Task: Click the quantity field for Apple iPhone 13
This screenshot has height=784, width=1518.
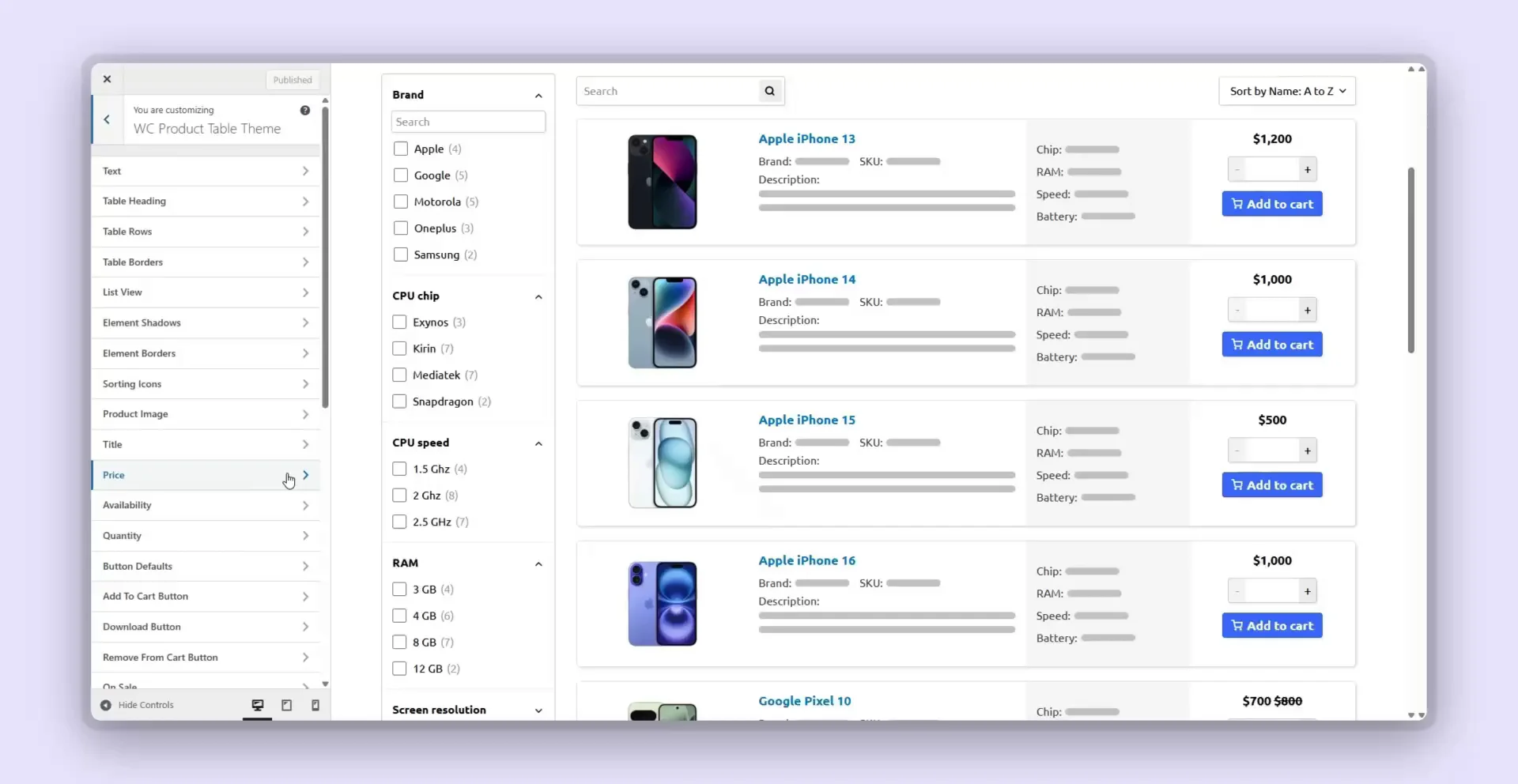Action: point(1273,169)
